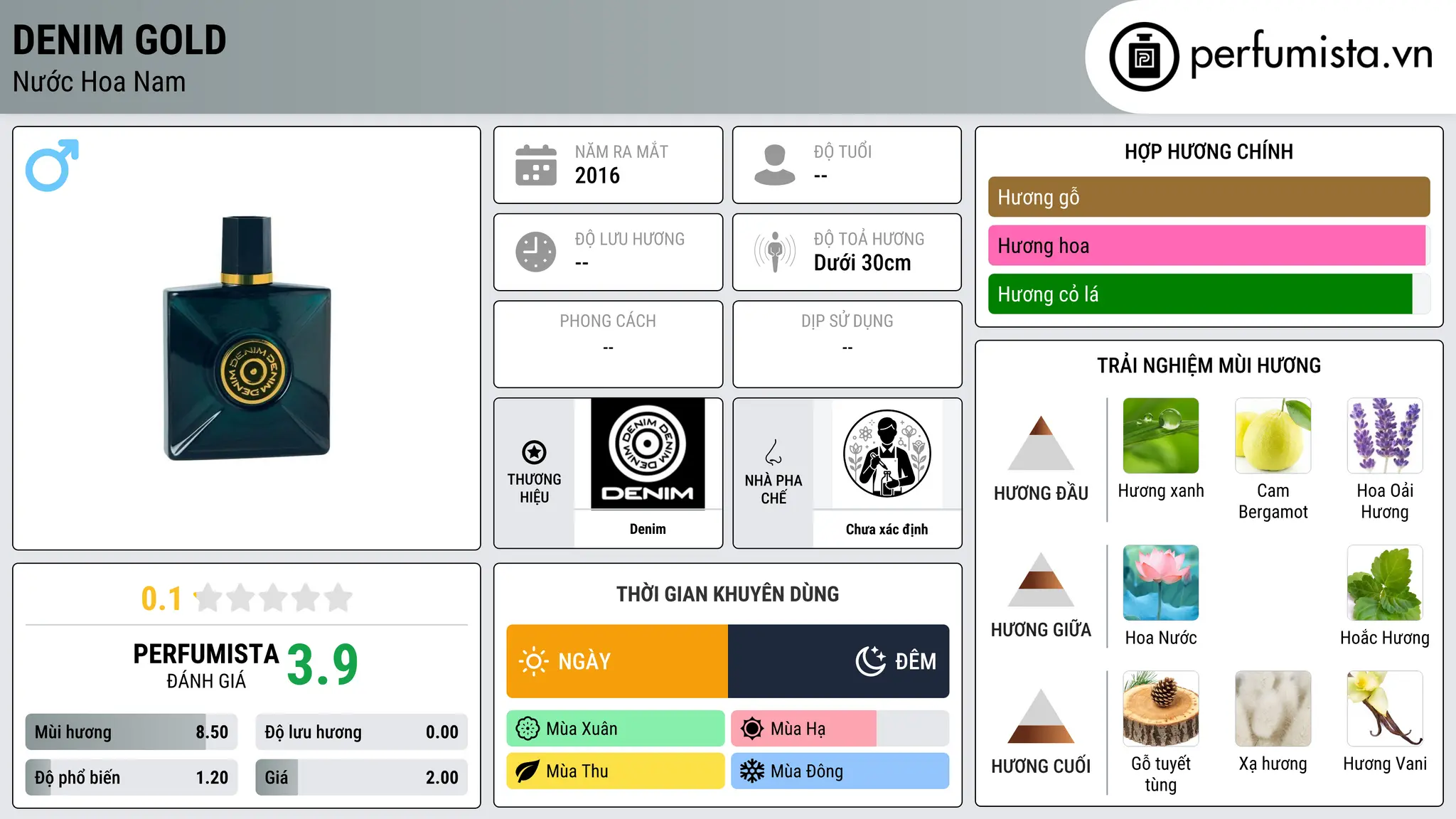Click the Dưới 30cm sillage value
The width and height of the screenshot is (1456, 819).
(x=862, y=263)
